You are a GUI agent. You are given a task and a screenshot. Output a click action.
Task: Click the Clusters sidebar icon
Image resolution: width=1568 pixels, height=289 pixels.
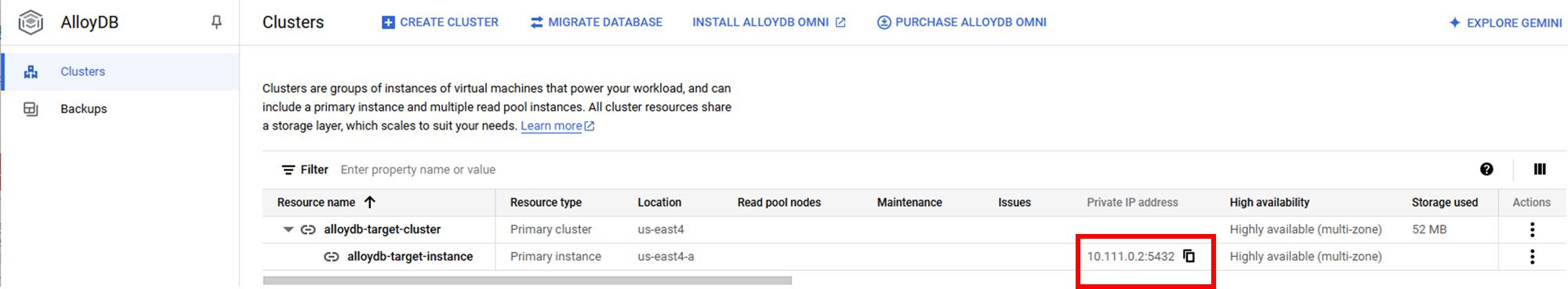coord(31,71)
